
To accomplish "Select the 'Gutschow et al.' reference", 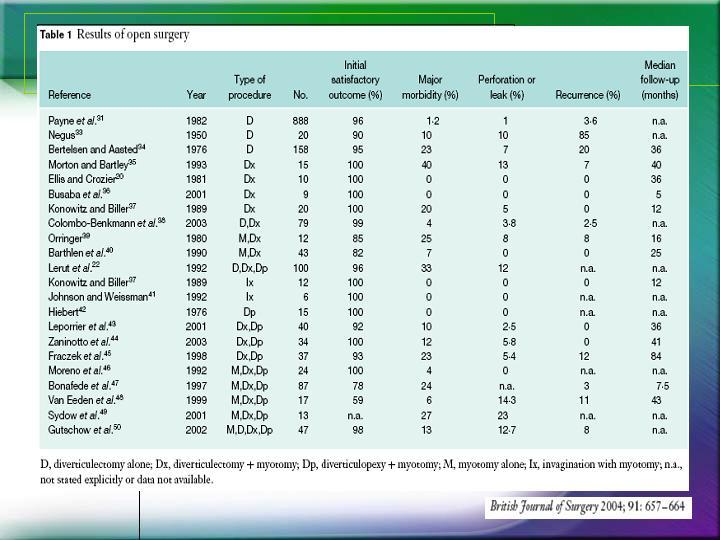I will [84, 430].
